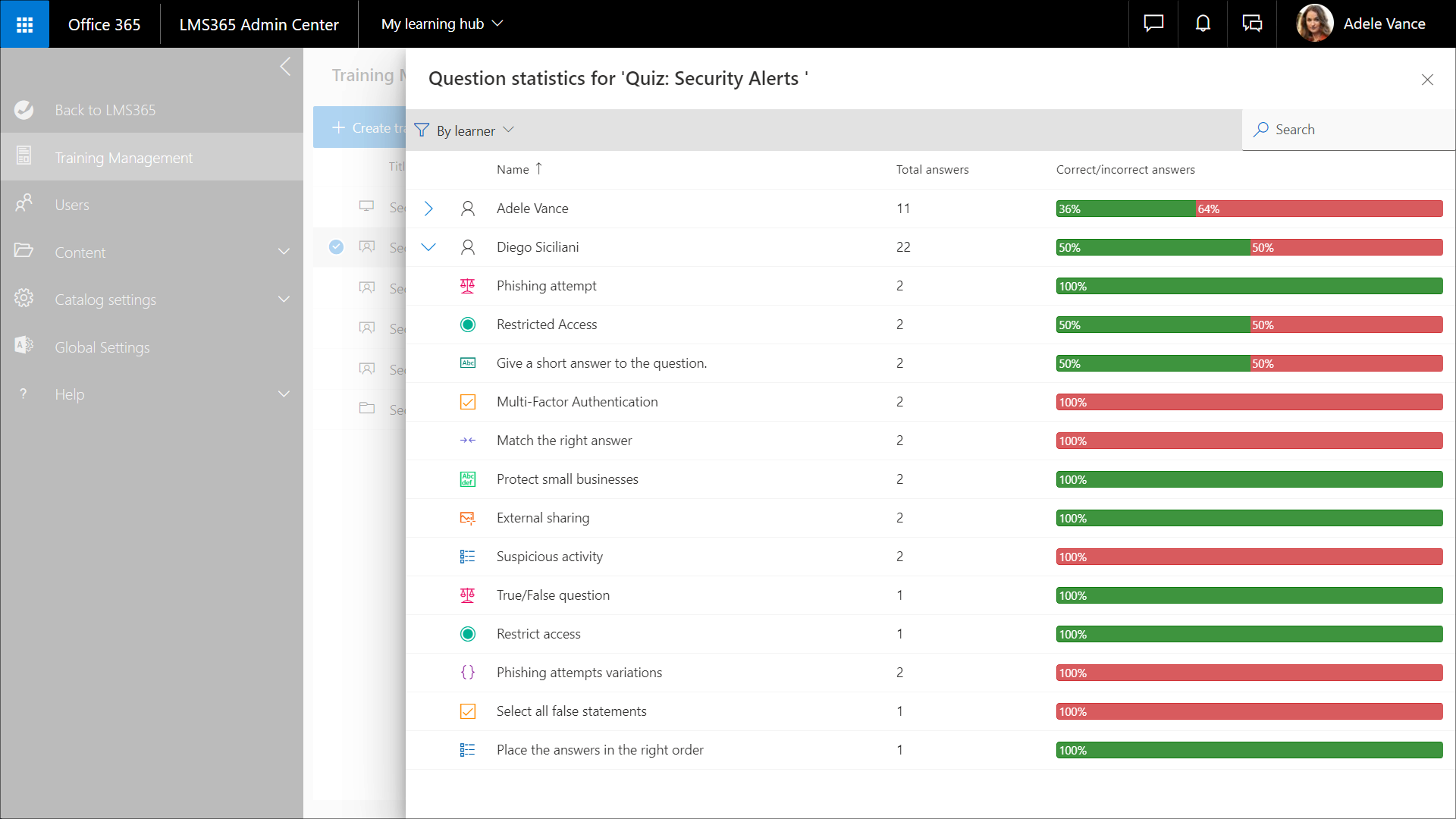Viewport: 1456px width, 819px height.
Task: Expand Adele Vance's question results
Action: (x=428, y=209)
